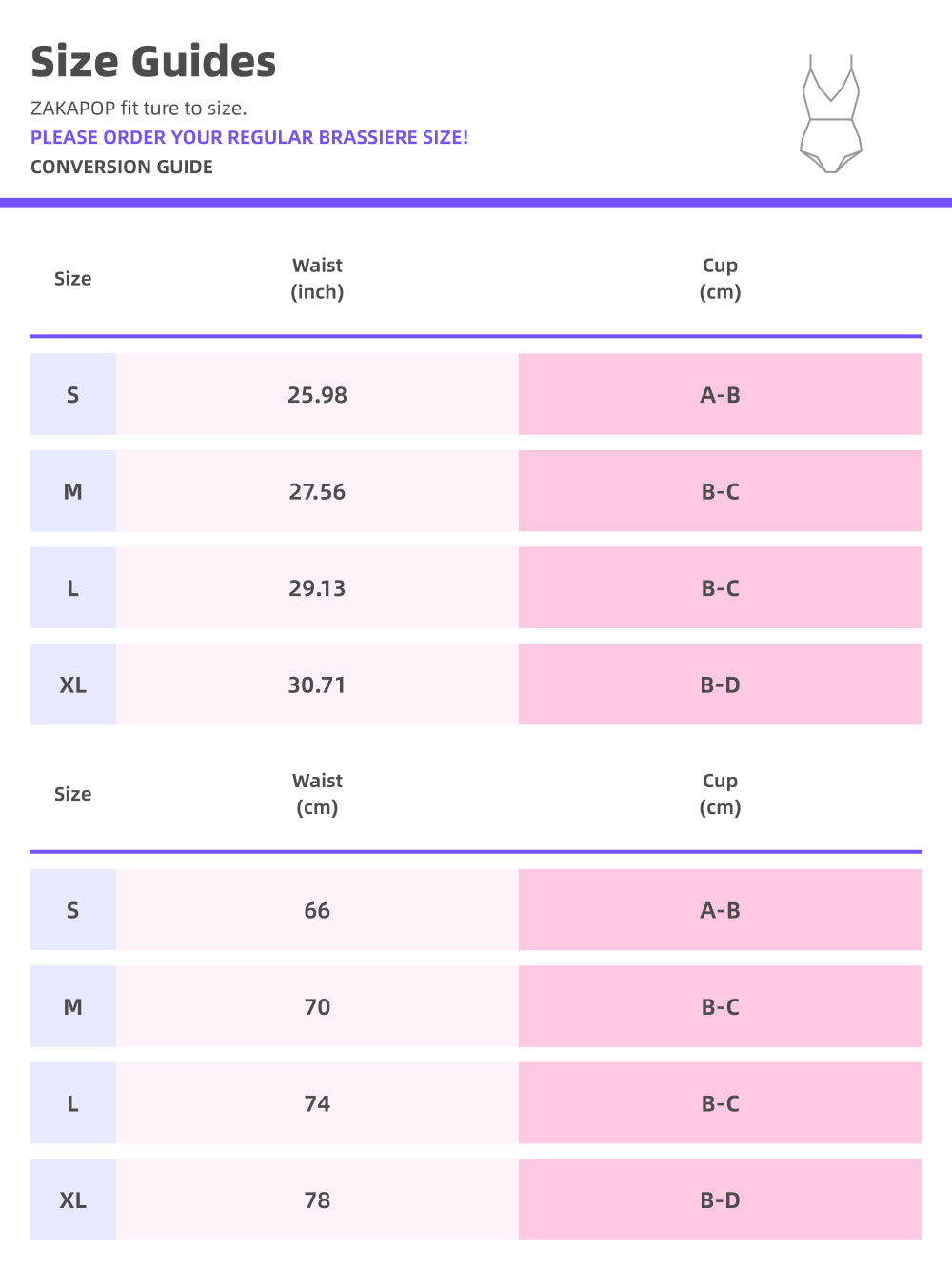Click the 66 waist centimeter cell

coord(317,910)
